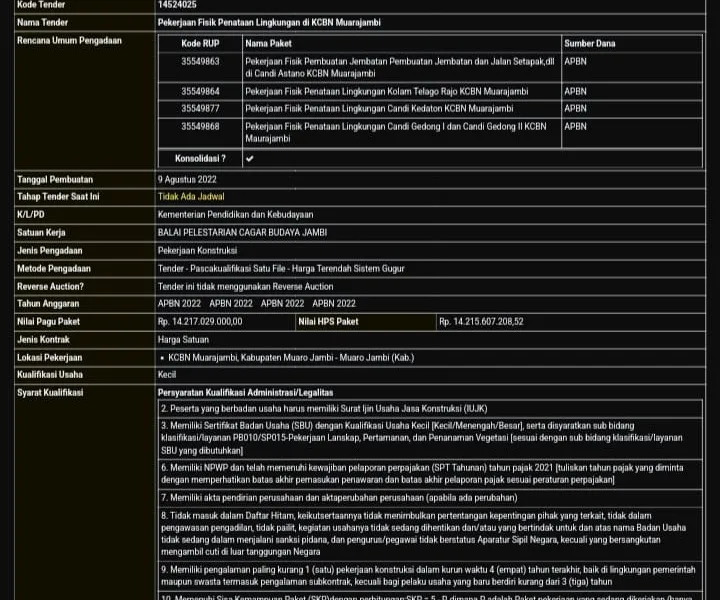Viewport: 720px width, 600px height.
Task: Click RUP code 35549868 for Candi Gedong
Action: [200, 127]
